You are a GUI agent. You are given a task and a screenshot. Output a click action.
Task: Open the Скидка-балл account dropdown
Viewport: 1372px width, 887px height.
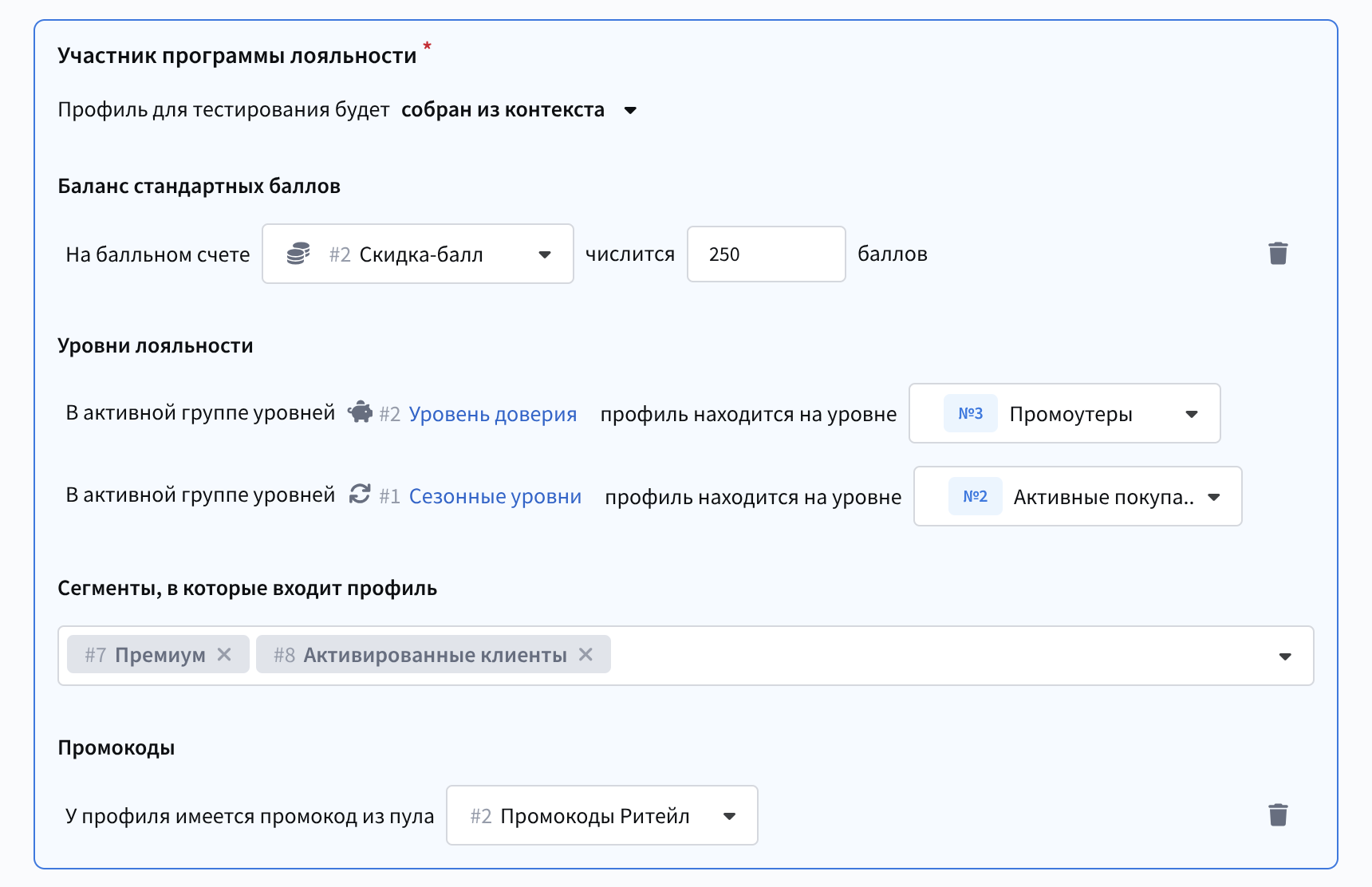(544, 254)
